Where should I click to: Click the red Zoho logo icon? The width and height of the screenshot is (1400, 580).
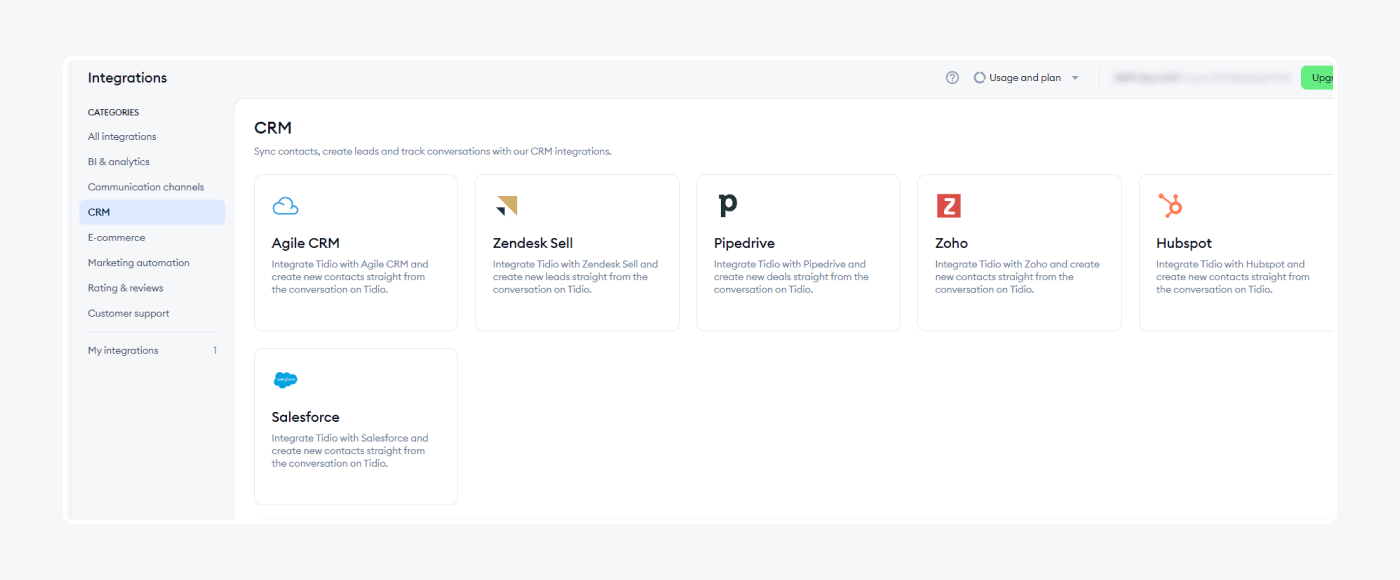click(948, 206)
